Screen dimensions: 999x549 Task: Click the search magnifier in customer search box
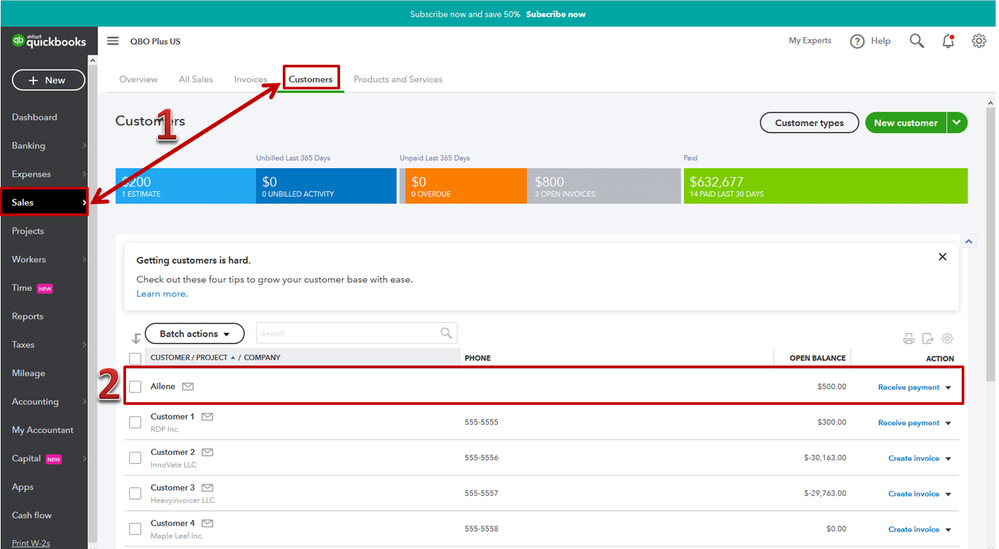pos(446,333)
